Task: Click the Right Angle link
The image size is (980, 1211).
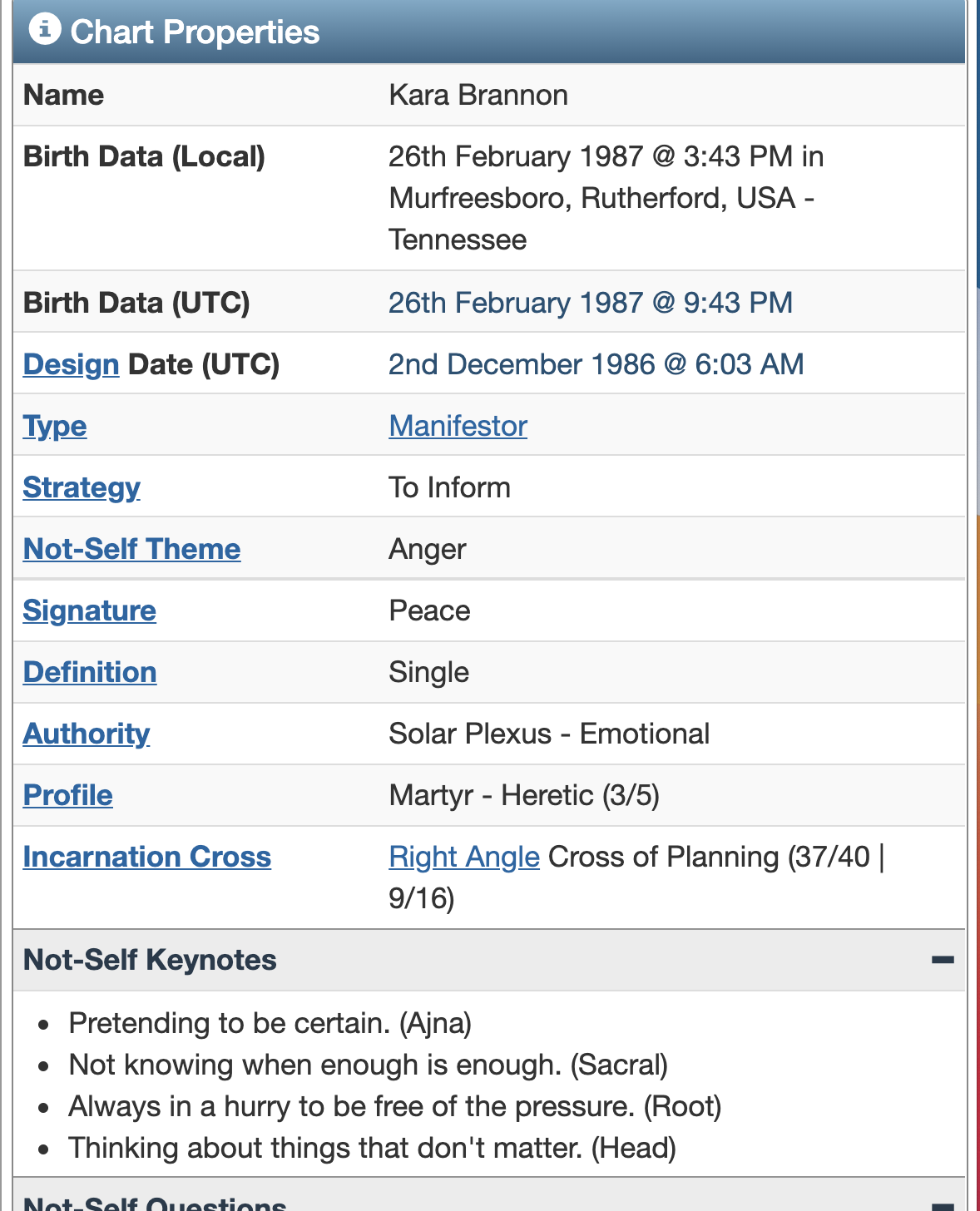Action: [464, 857]
